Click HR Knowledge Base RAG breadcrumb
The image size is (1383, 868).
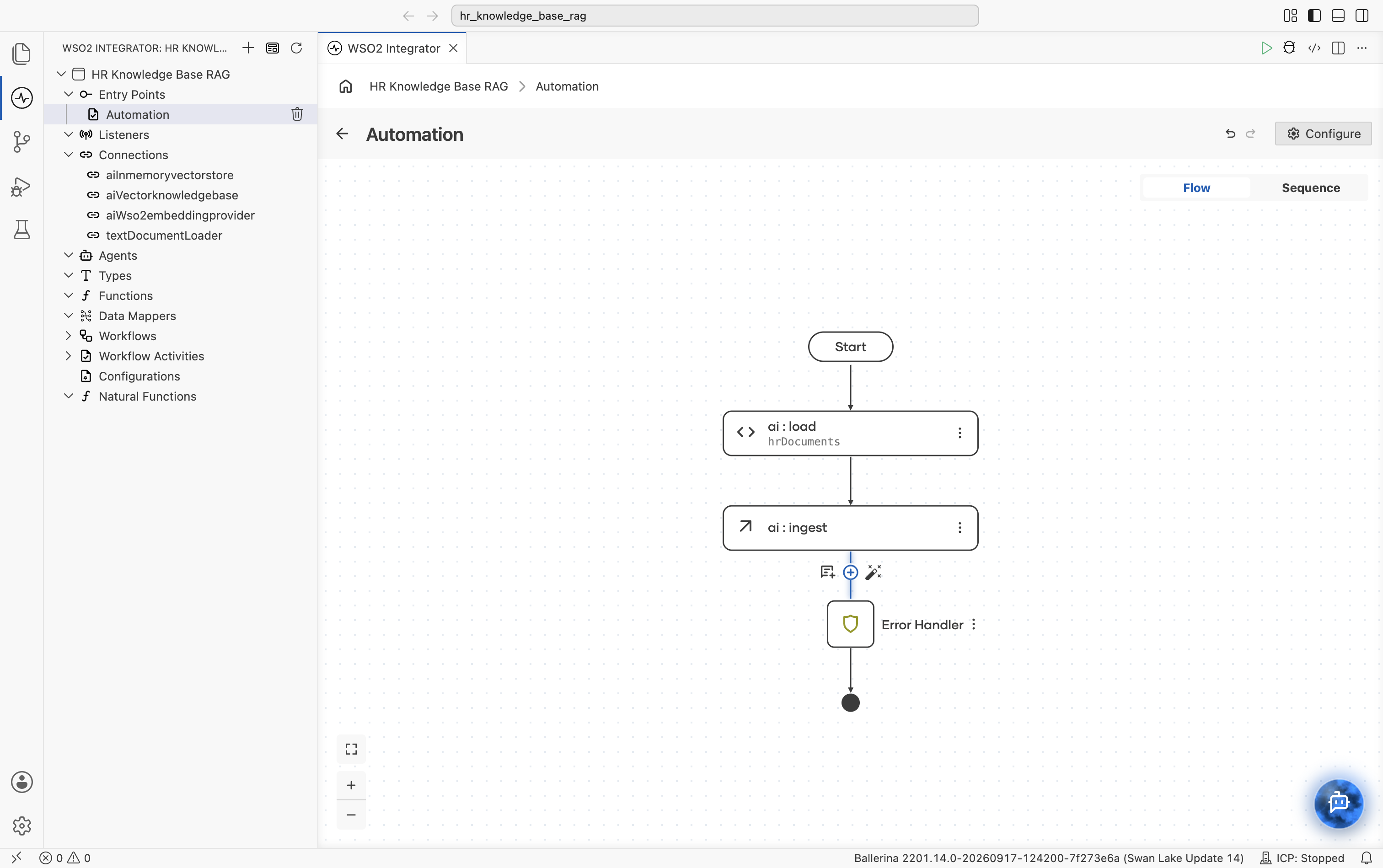[x=439, y=86]
